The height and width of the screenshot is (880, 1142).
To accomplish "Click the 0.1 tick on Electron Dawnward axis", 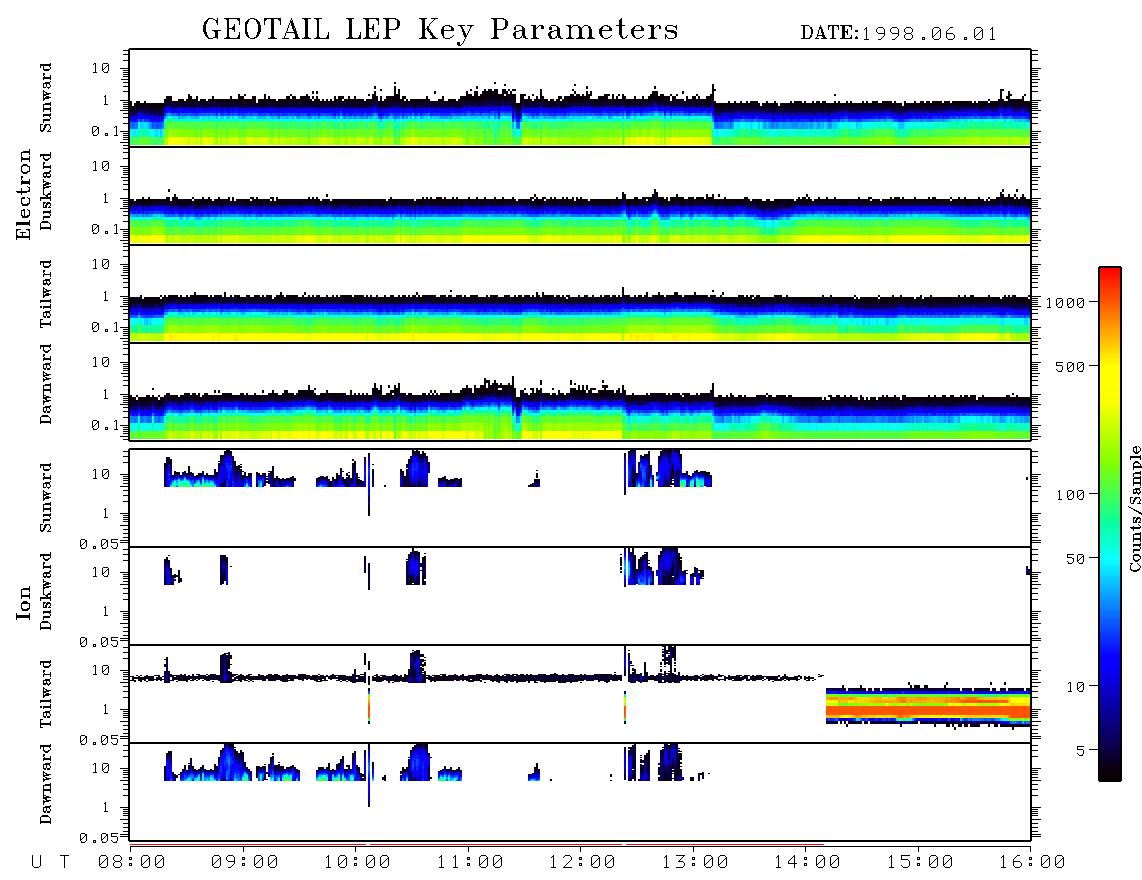I will pyautogui.click(x=105, y=425).
